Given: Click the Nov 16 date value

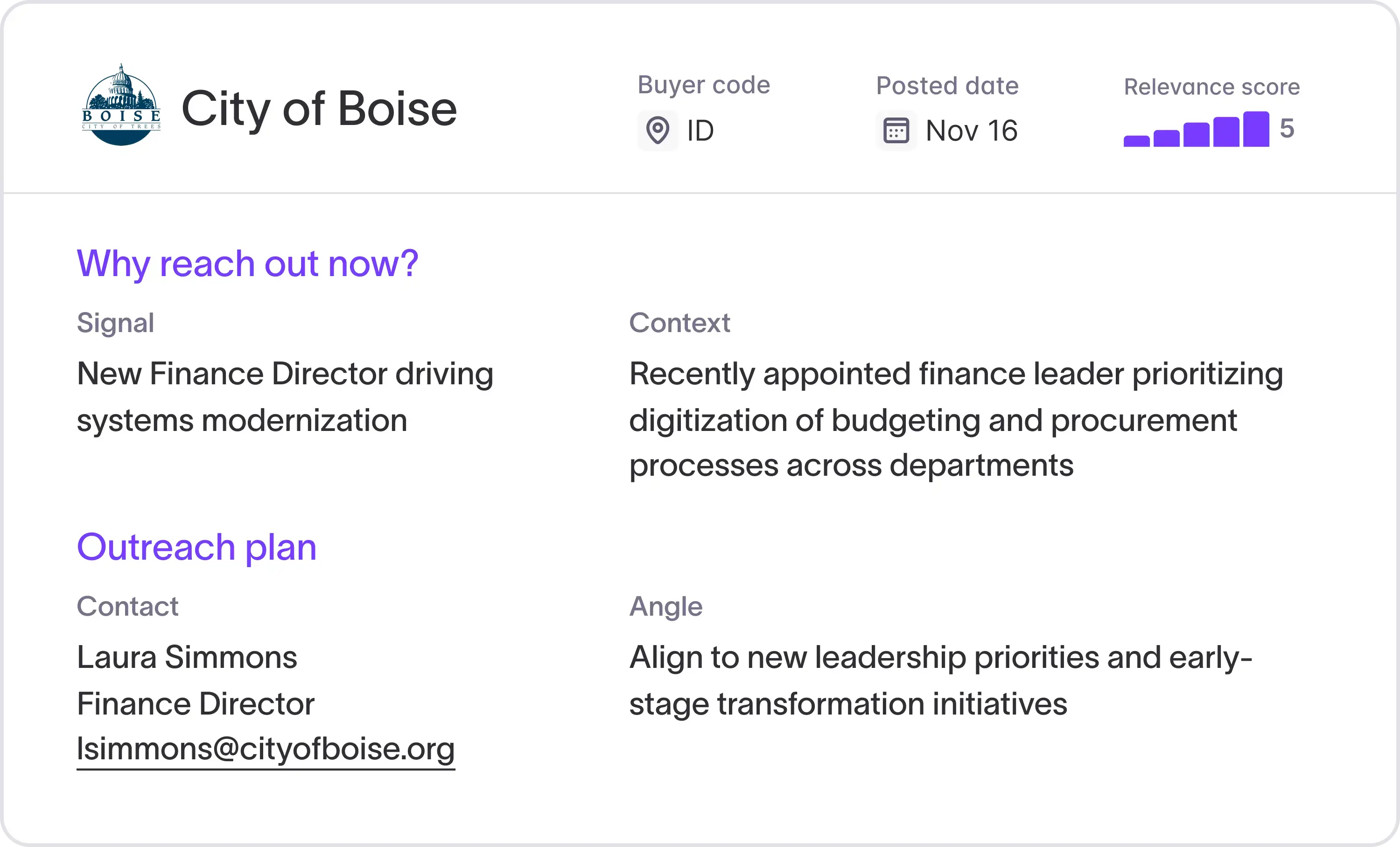Looking at the screenshot, I should [x=971, y=131].
